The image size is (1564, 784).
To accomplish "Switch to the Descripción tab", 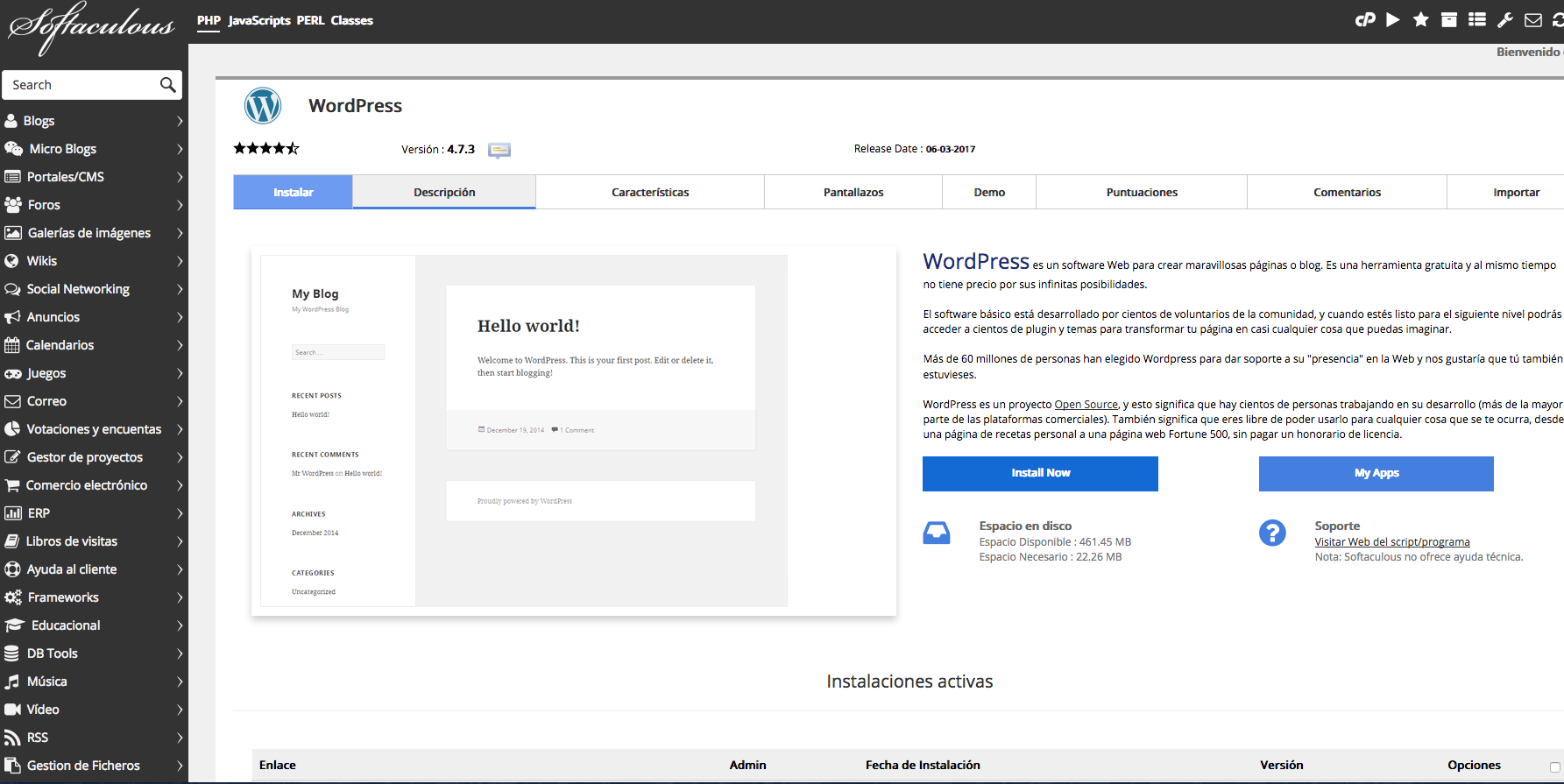I will tap(444, 192).
